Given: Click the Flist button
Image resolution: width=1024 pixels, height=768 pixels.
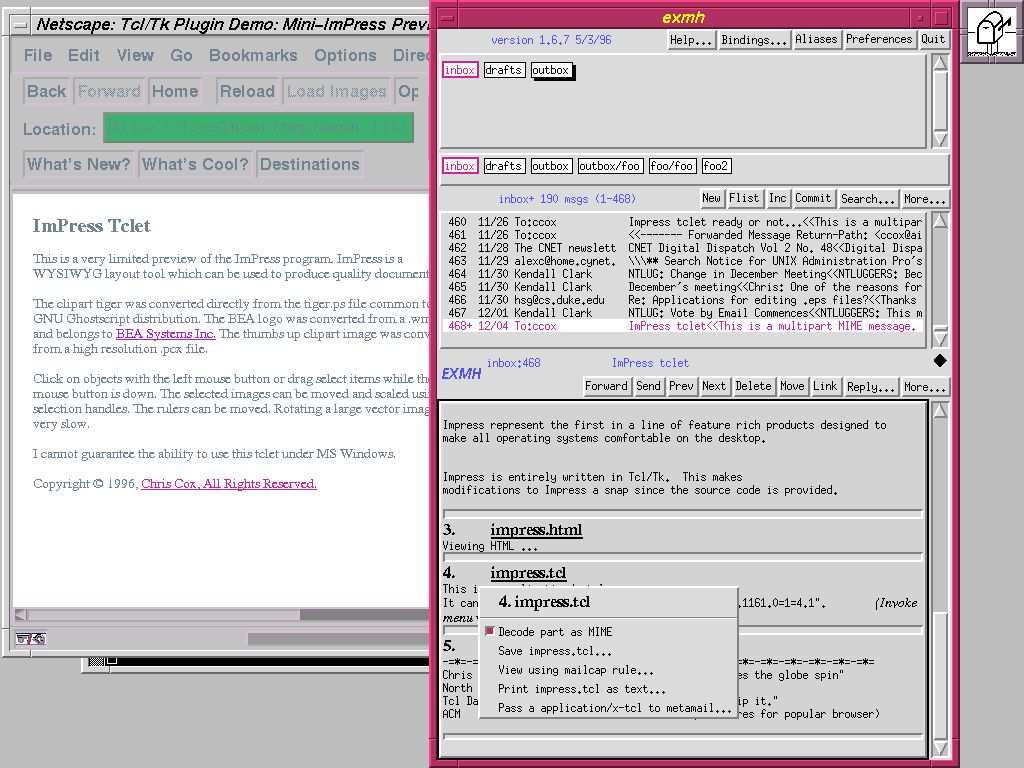Looking at the screenshot, I should 744,199.
